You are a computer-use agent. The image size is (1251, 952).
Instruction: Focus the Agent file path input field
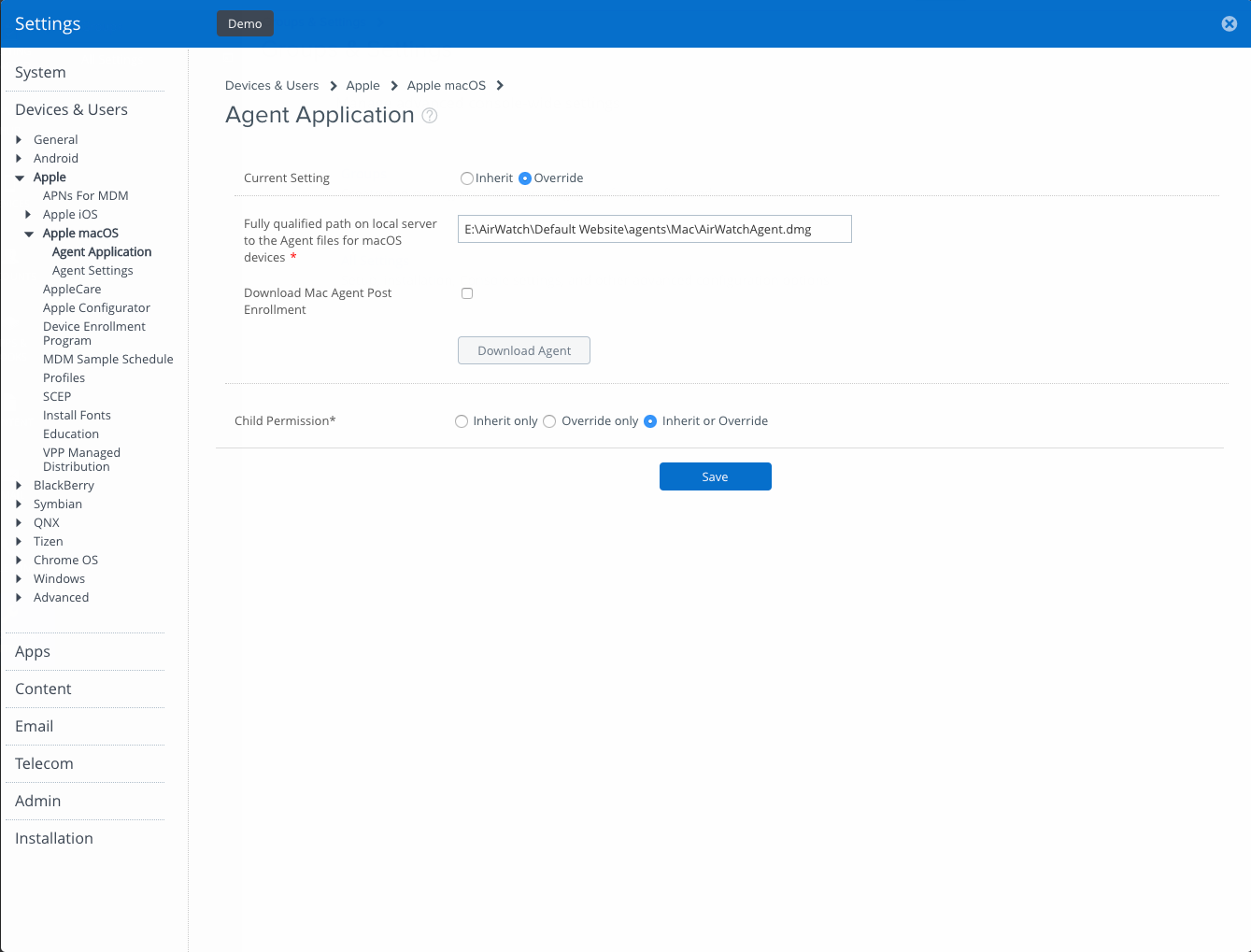pyautogui.click(x=655, y=229)
